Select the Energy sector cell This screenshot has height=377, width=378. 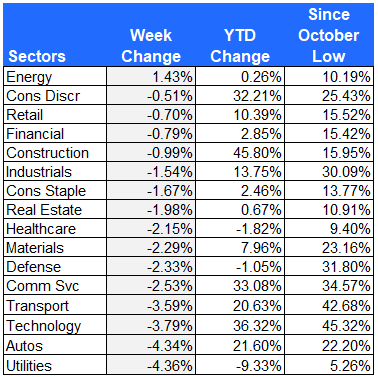click(x=55, y=77)
